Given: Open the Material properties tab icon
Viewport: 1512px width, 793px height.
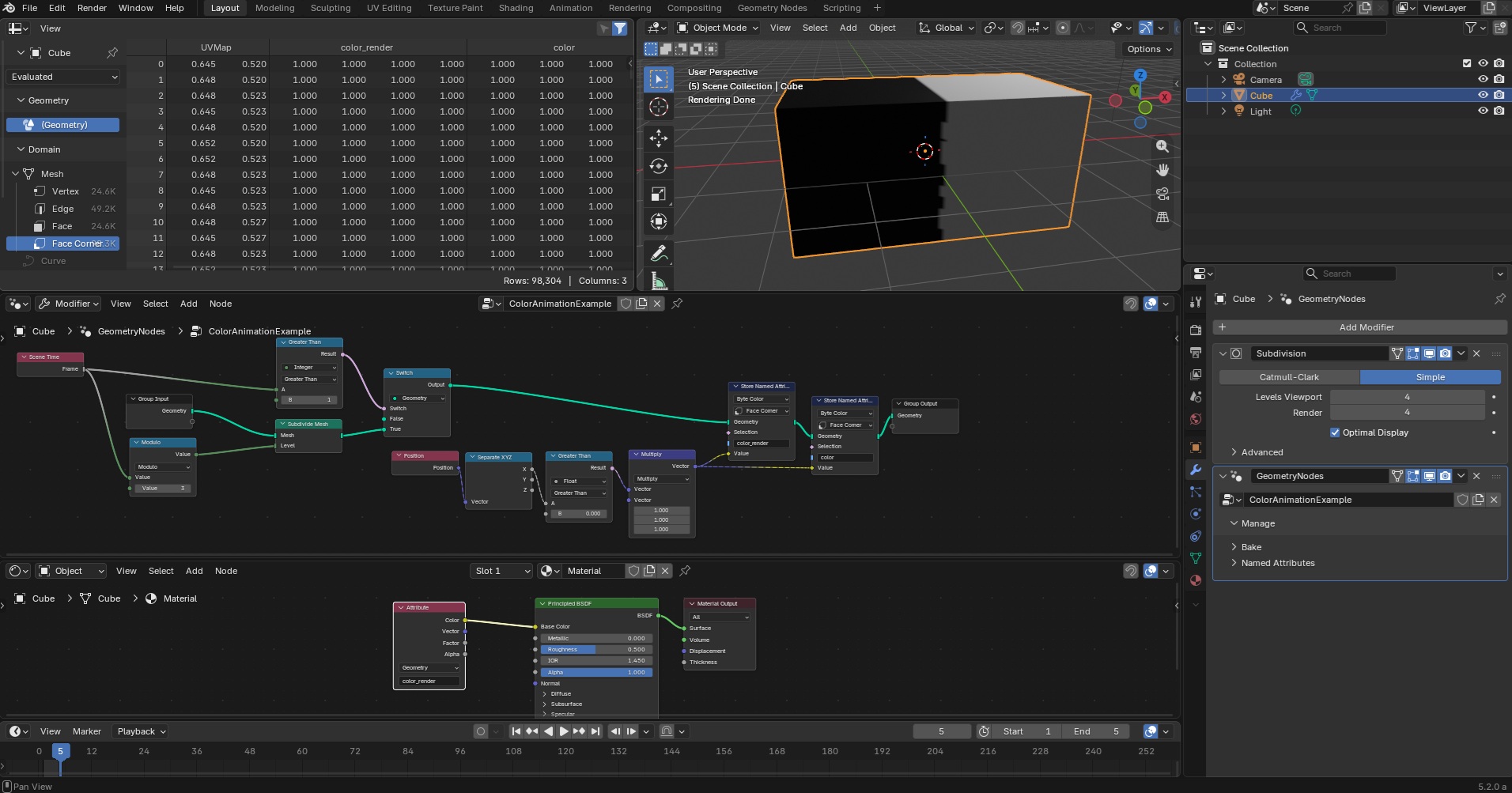Looking at the screenshot, I should 1196,580.
